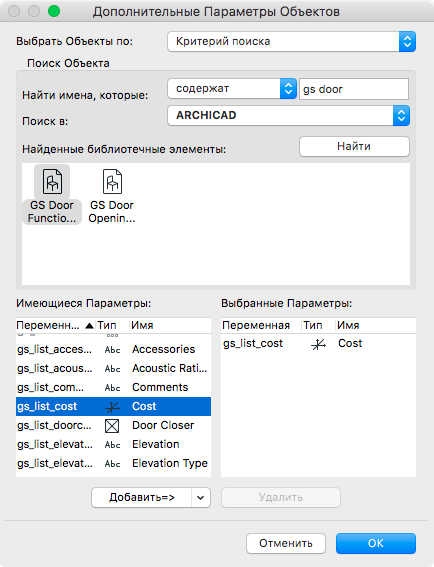Screen dimensions: 434x567
Task: Click the Имя column header in available parameters
Action: (170, 325)
